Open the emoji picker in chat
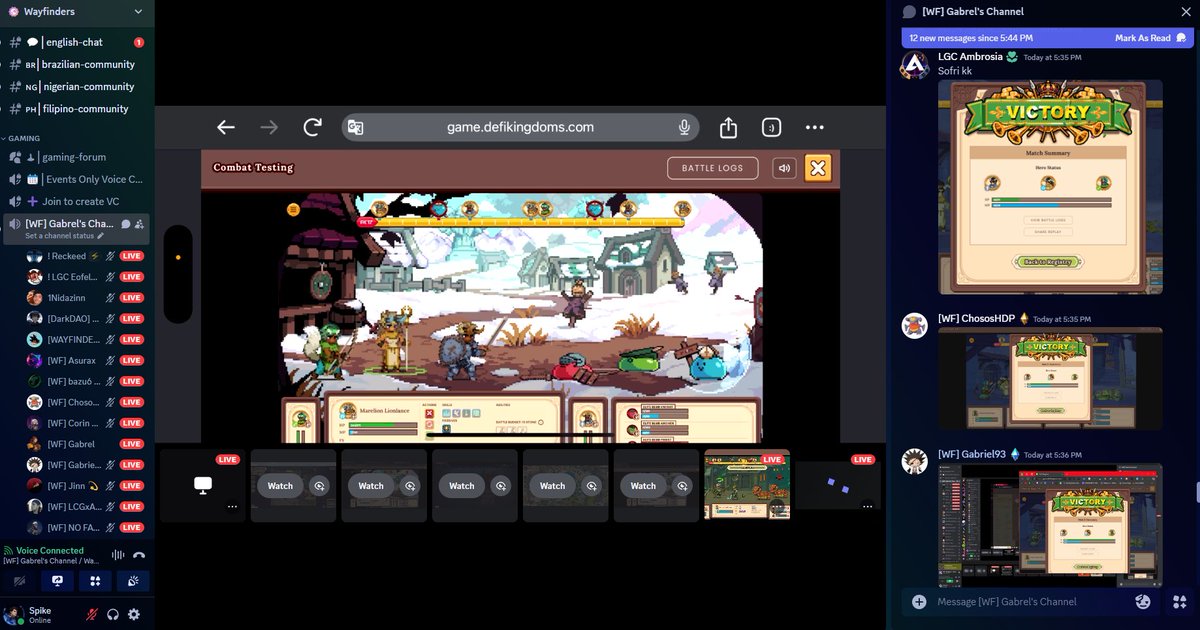This screenshot has width=1200, height=630. click(1143, 602)
